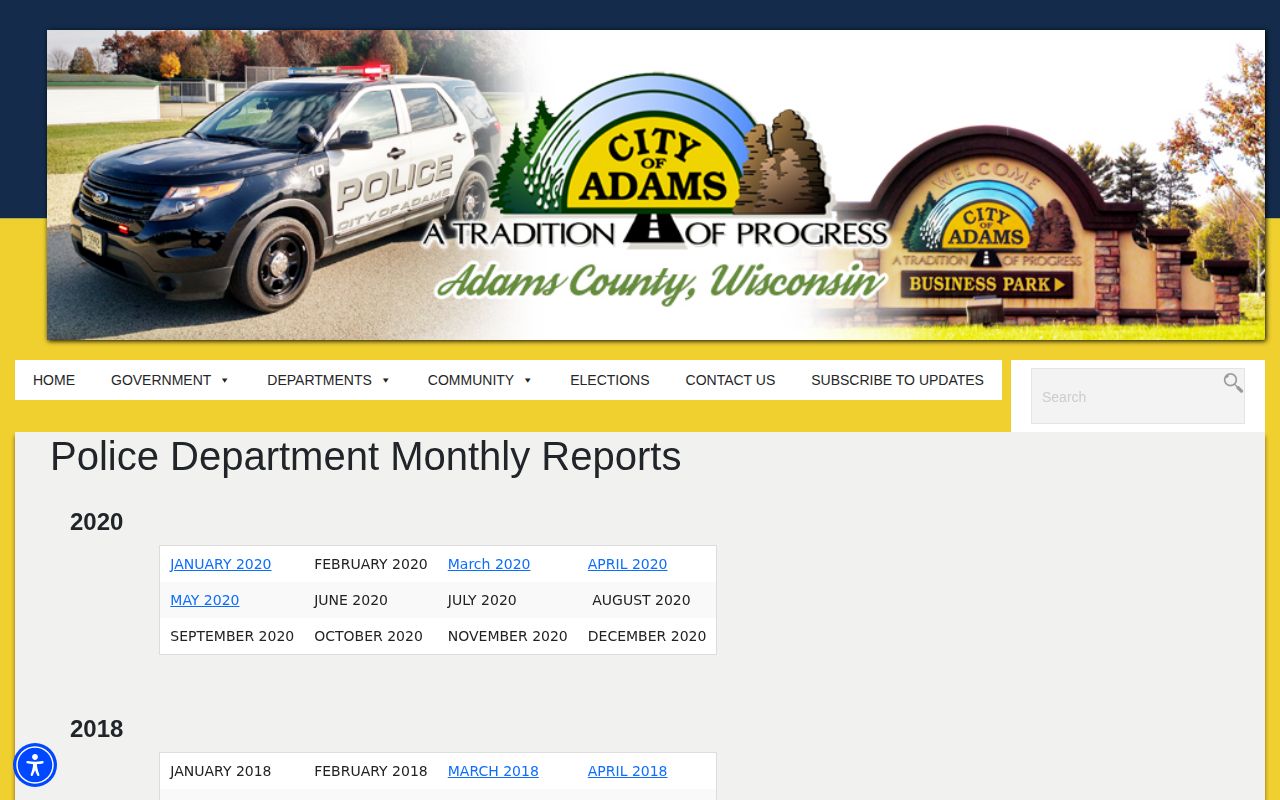This screenshot has height=800, width=1280.
Task: Select the JUNE 2020 cell text
Action: [x=351, y=600]
